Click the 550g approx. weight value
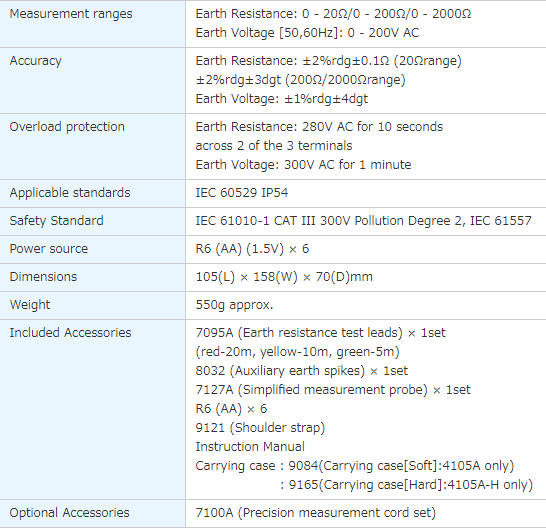Viewport: 546px width, 530px height. tap(234, 305)
